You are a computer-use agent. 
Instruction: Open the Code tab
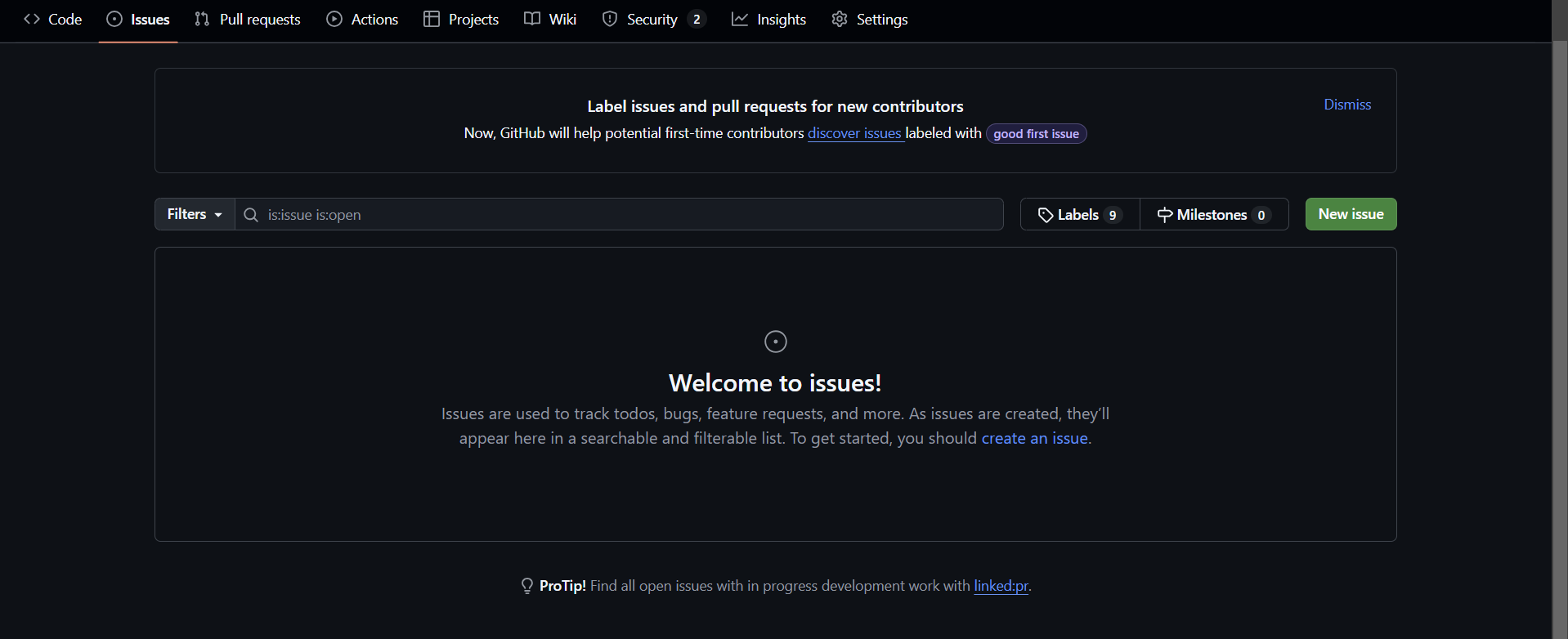[53, 19]
